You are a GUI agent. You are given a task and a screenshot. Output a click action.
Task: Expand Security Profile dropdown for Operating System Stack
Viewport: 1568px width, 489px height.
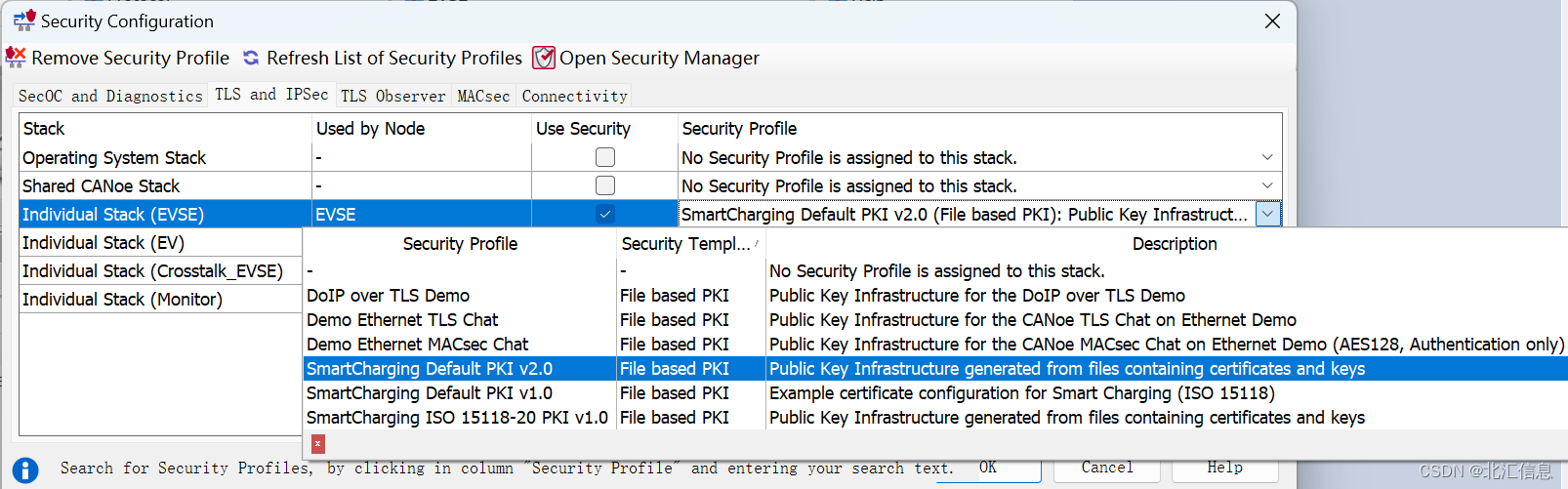(1267, 157)
